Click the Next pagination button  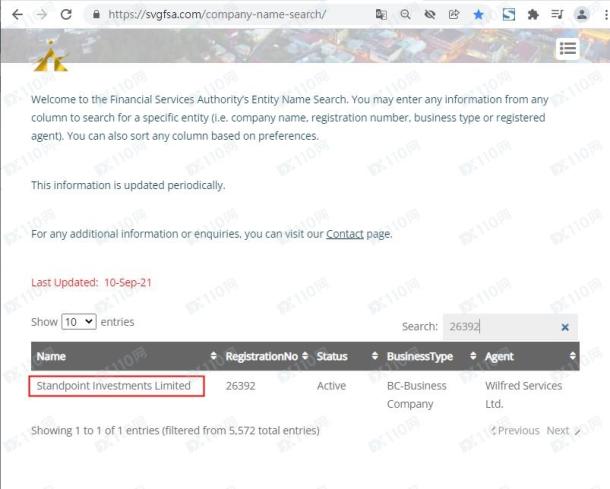tap(563, 431)
